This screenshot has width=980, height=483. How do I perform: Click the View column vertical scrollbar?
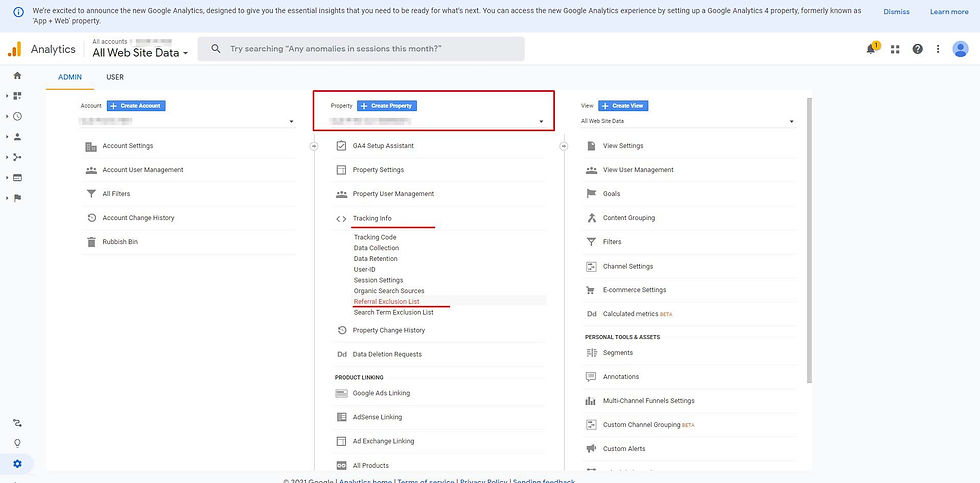coord(810,240)
